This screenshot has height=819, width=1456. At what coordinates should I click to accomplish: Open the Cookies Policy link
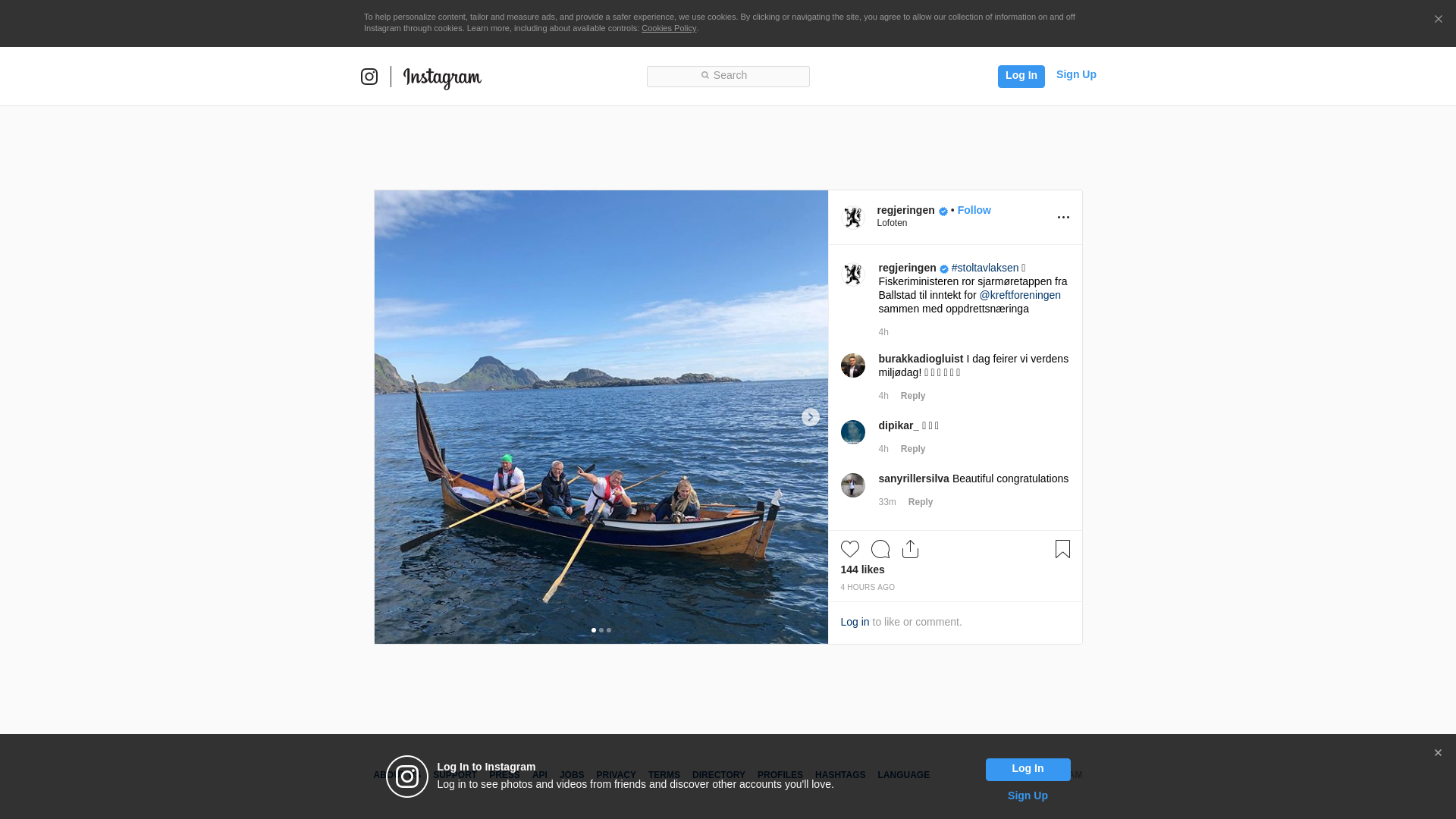point(668,28)
